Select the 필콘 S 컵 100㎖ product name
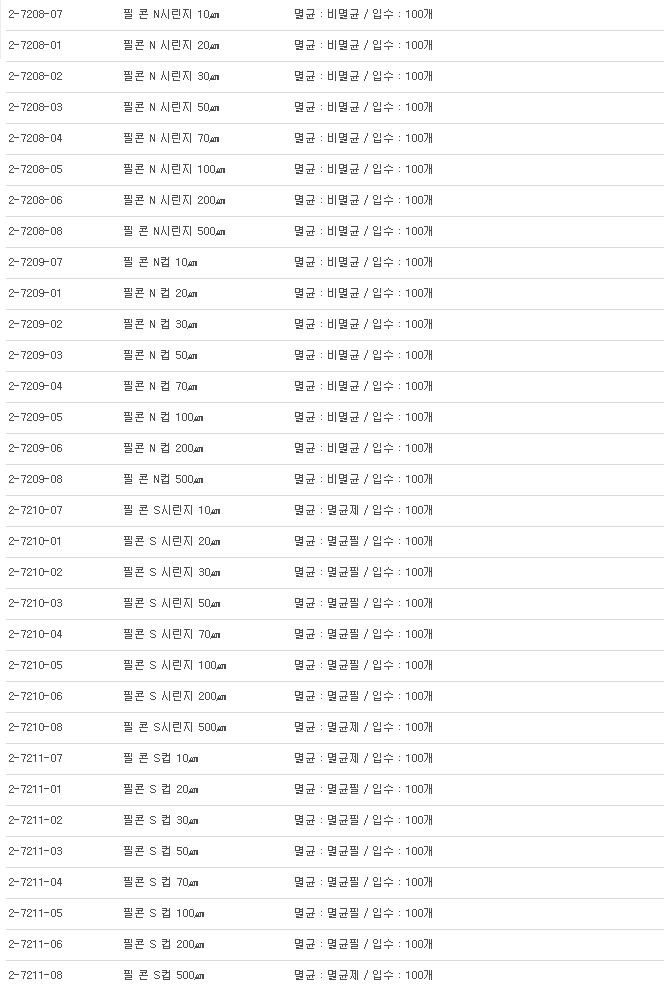The height and width of the screenshot is (987, 664). click(163, 914)
